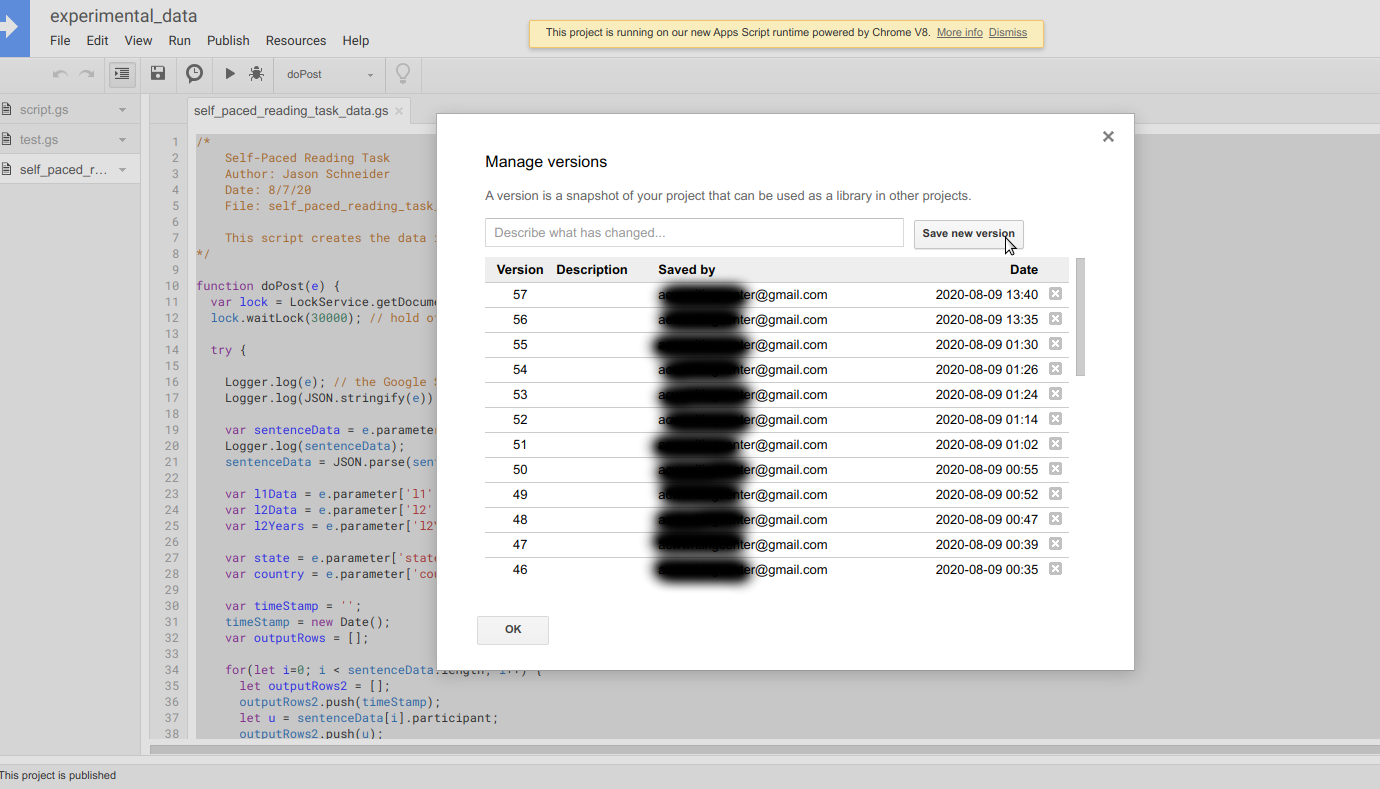Image resolution: width=1380 pixels, height=789 pixels.
Task: Open the doPost function dropdown
Action: tap(330, 74)
